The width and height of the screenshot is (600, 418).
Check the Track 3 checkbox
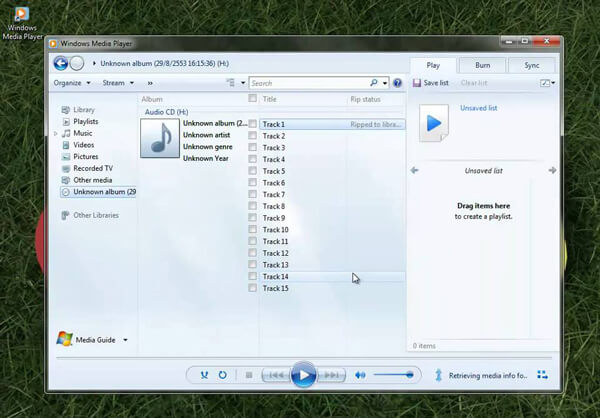[x=253, y=147]
